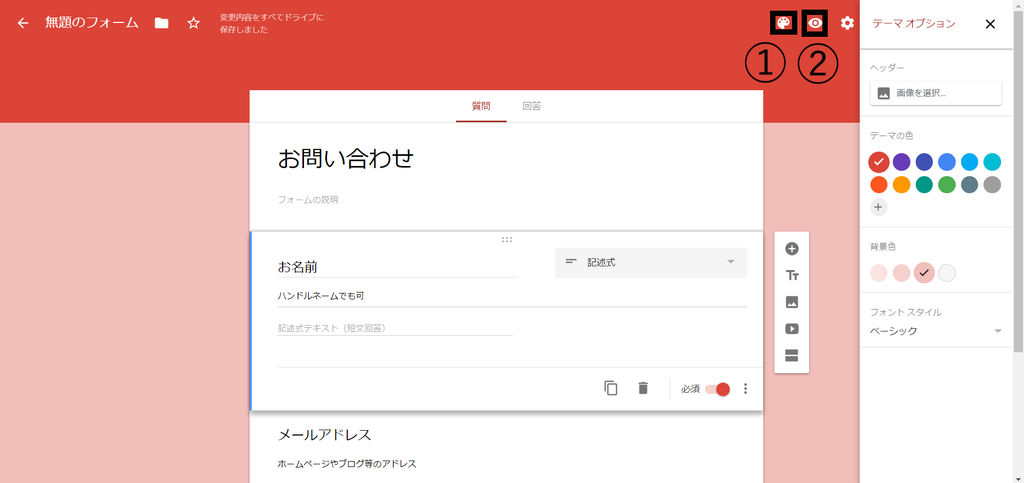1024x483 pixels.
Task: Add a section from the side toolbar
Action: pyautogui.click(x=792, y=356)
